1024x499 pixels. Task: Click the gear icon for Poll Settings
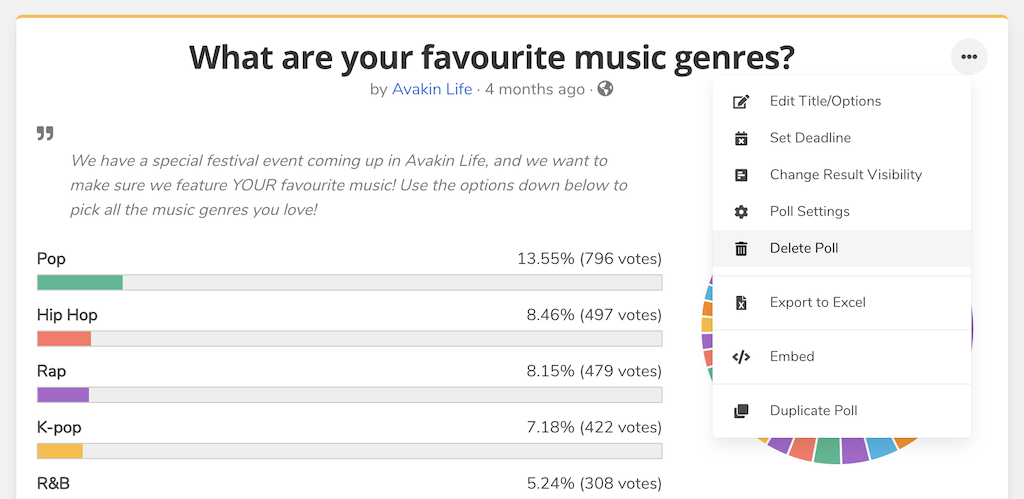pos(741,212)
